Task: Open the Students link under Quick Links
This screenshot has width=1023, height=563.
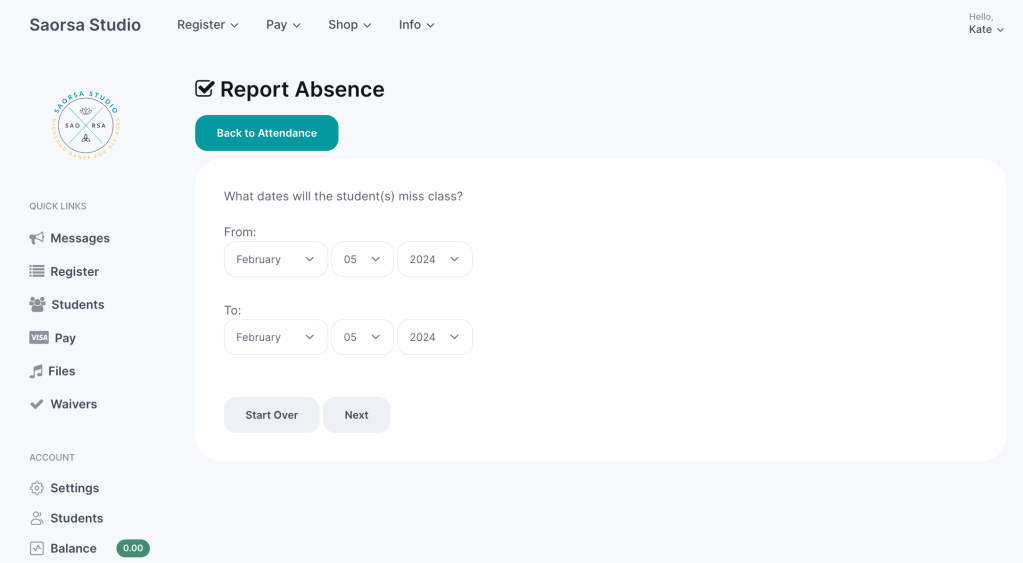Action: point(67,305)
